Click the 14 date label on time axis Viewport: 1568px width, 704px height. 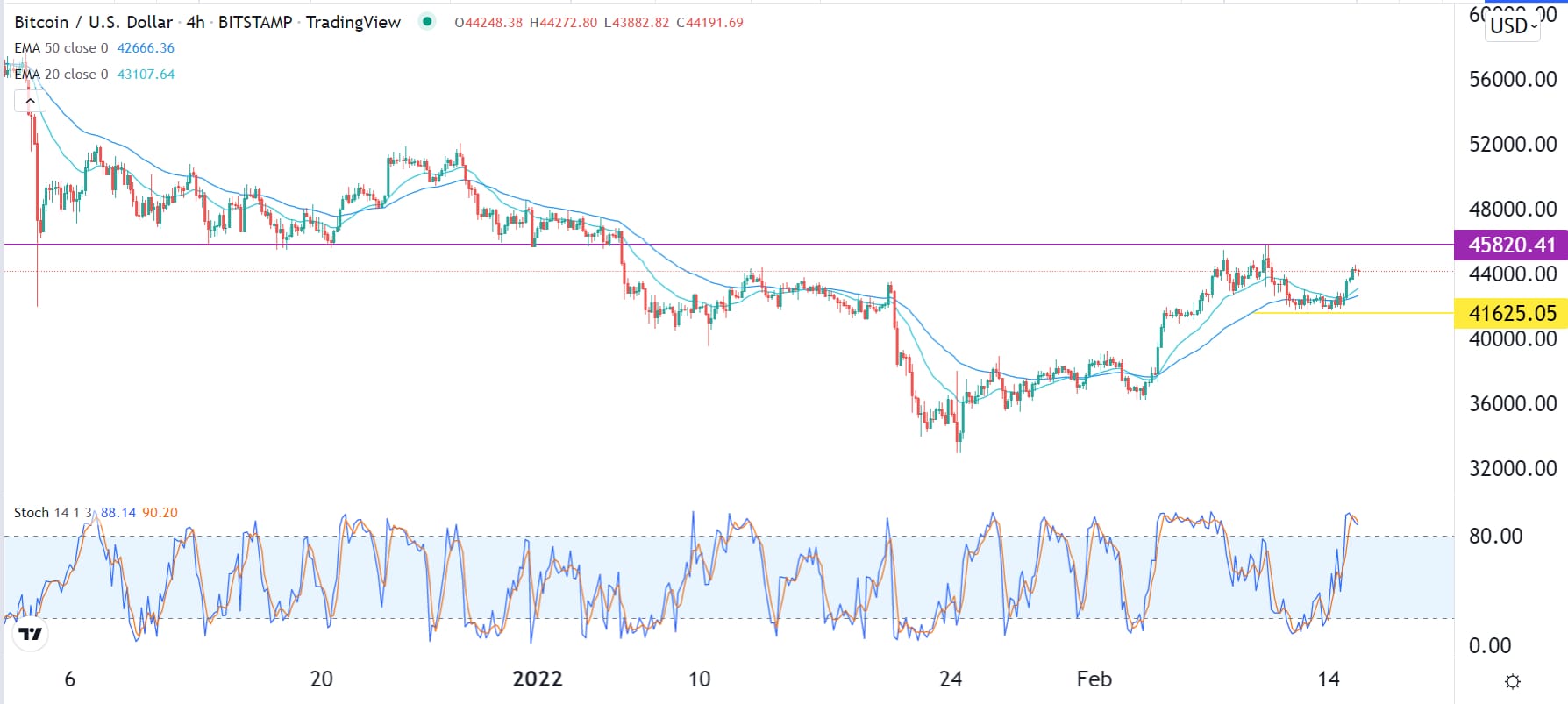click(1329, 679)
